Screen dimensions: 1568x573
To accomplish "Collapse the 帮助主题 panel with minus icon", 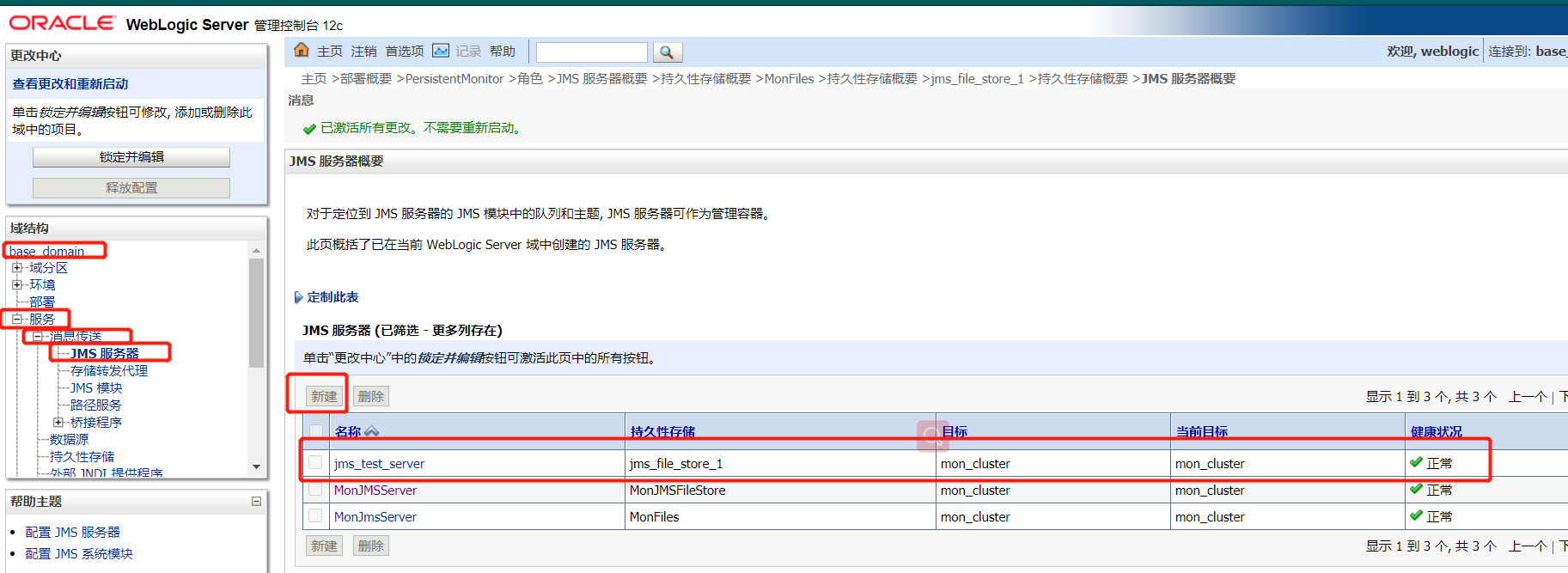I will (x=256, y=501).
